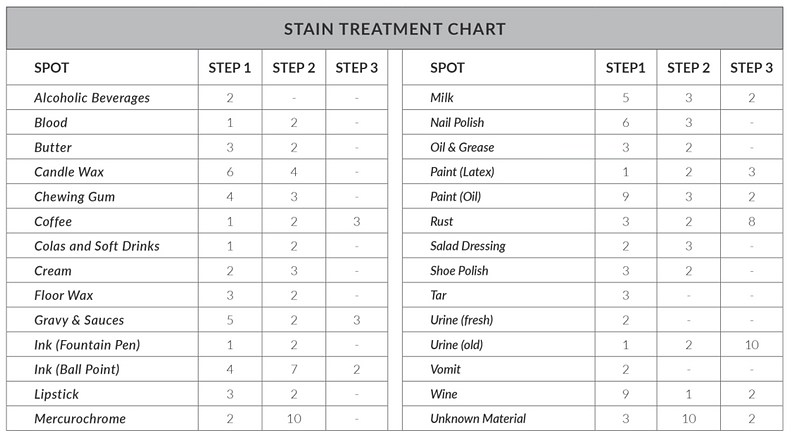The height and width of the screenshot is (441, 792).
Task: Select the Candle Wax row label
Action: click(69, 172)
